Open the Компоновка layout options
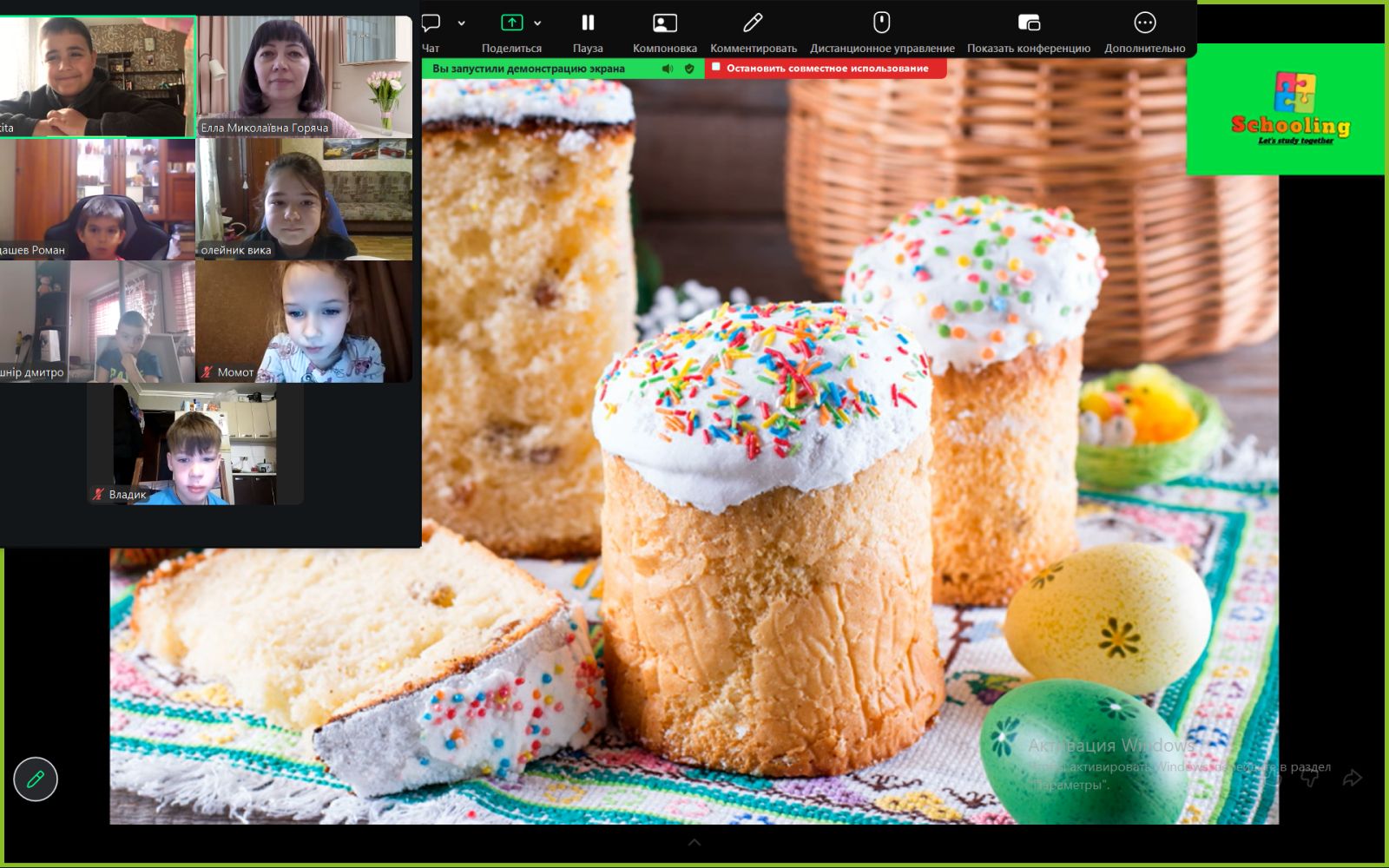1389x868 pixels. coord(664,31)
